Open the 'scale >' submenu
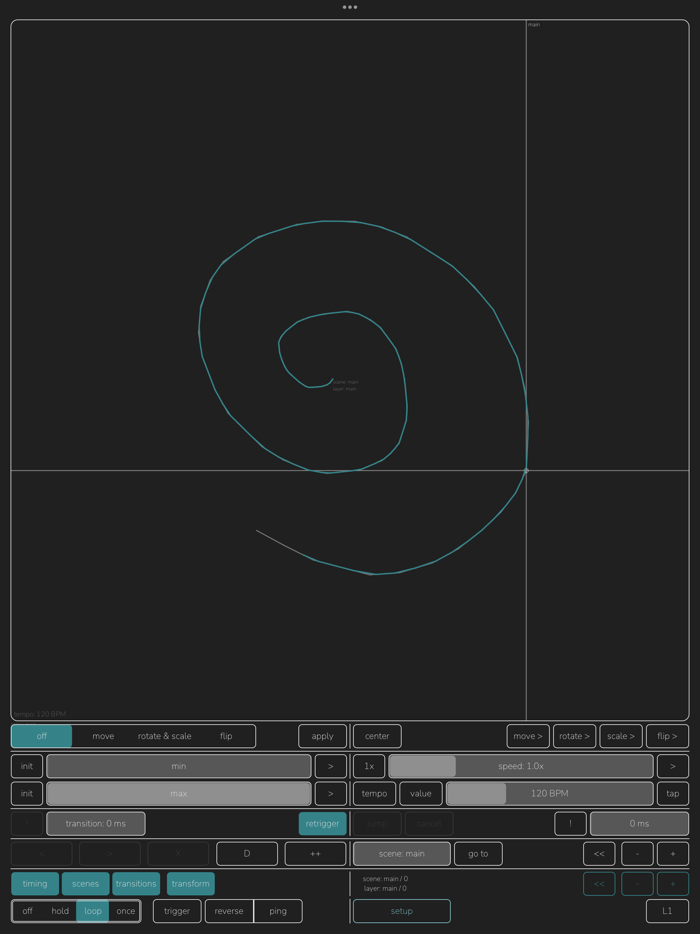Viewport: 700px width, 934px height. pos(621,736)
